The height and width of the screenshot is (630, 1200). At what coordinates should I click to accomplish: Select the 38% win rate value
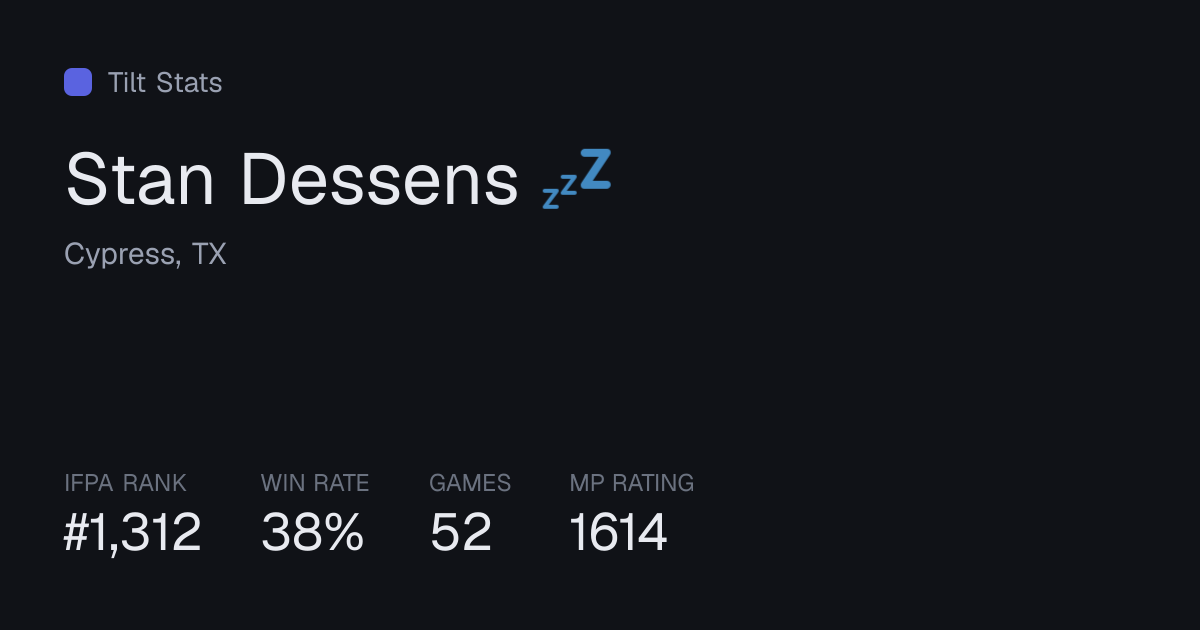point(312,532)
